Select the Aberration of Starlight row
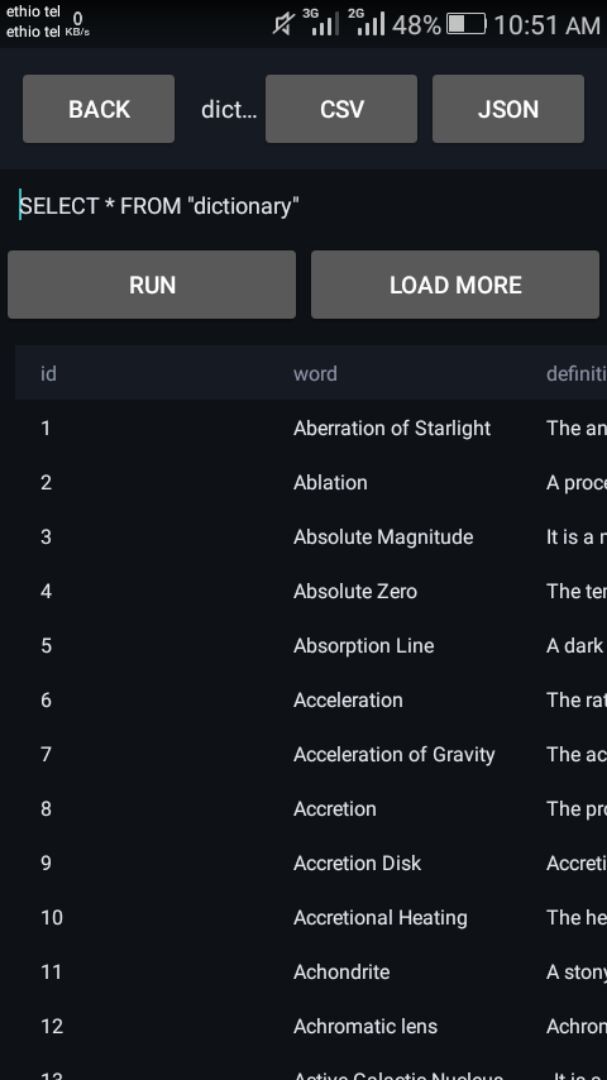Image resolution: width=607 pixels, height=1080 pixels. click(311, 428)
